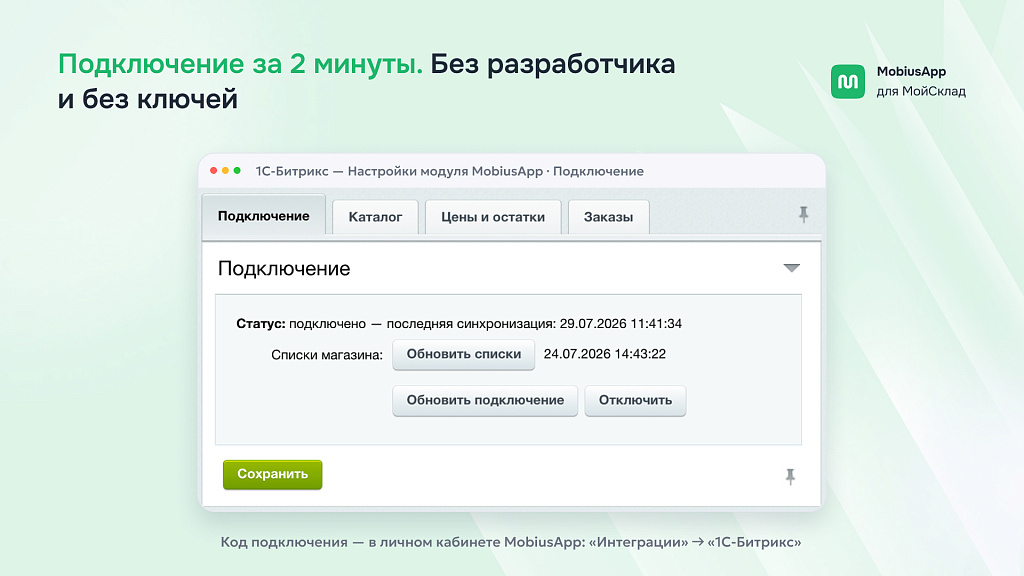Image resolution: width=1024 pixels, height=576 pixels.
Task: Click the timestamp 24.07.2026 14:43:22
Action: point(605,354)
